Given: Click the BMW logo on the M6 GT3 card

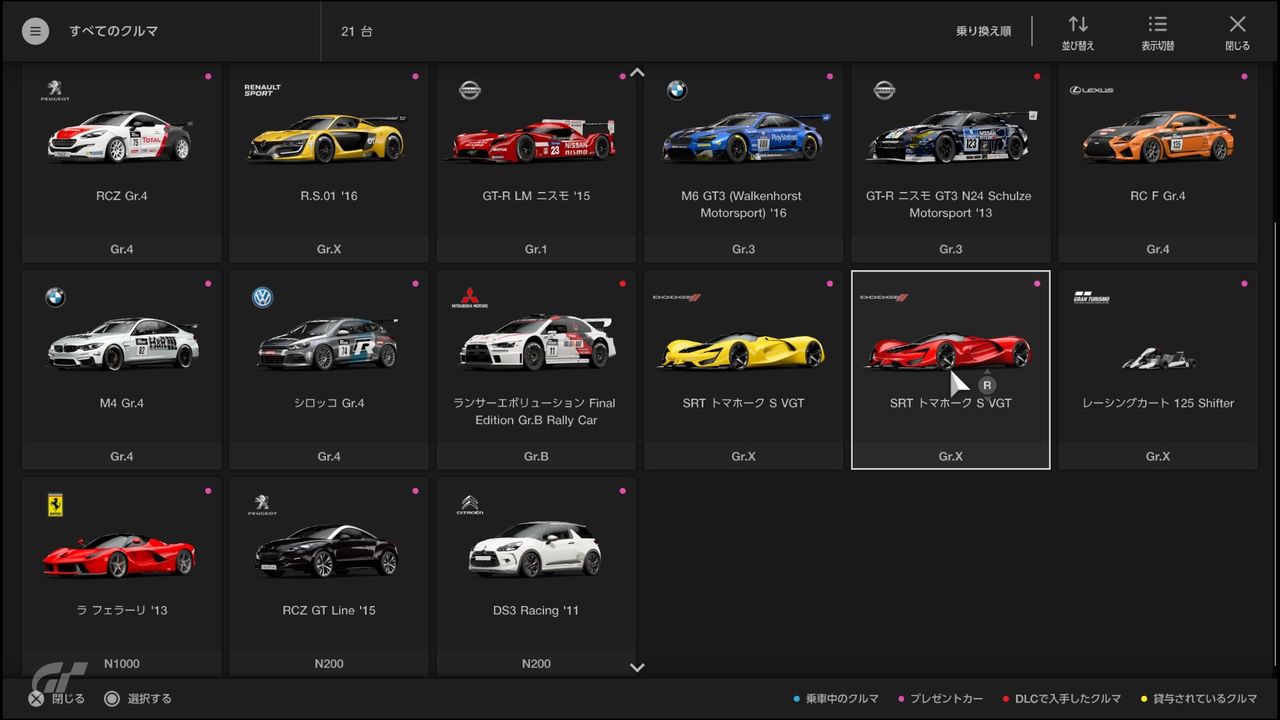Looking at the screenshot, I should (x=677, y=91).
